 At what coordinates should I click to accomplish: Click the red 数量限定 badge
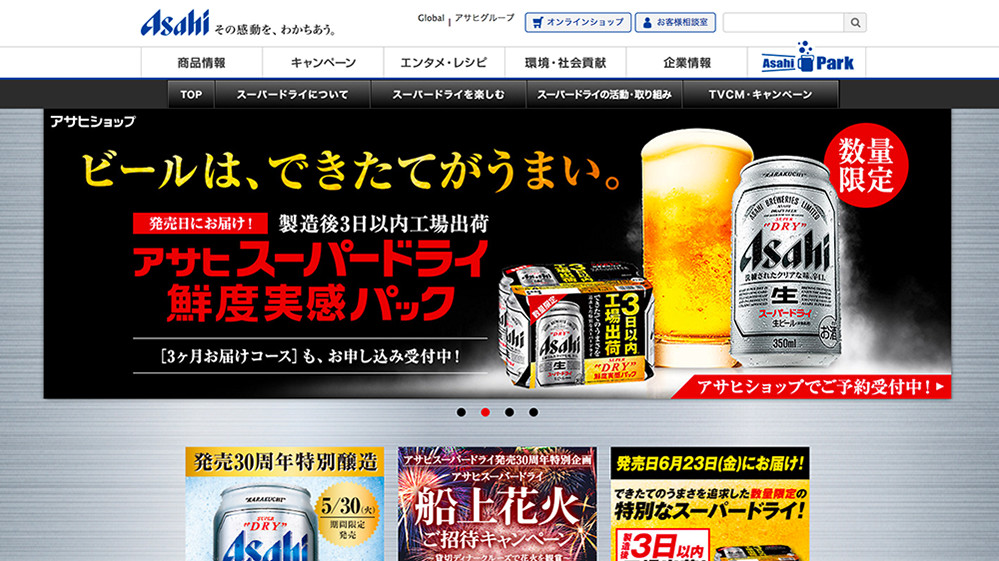point(865,165)
